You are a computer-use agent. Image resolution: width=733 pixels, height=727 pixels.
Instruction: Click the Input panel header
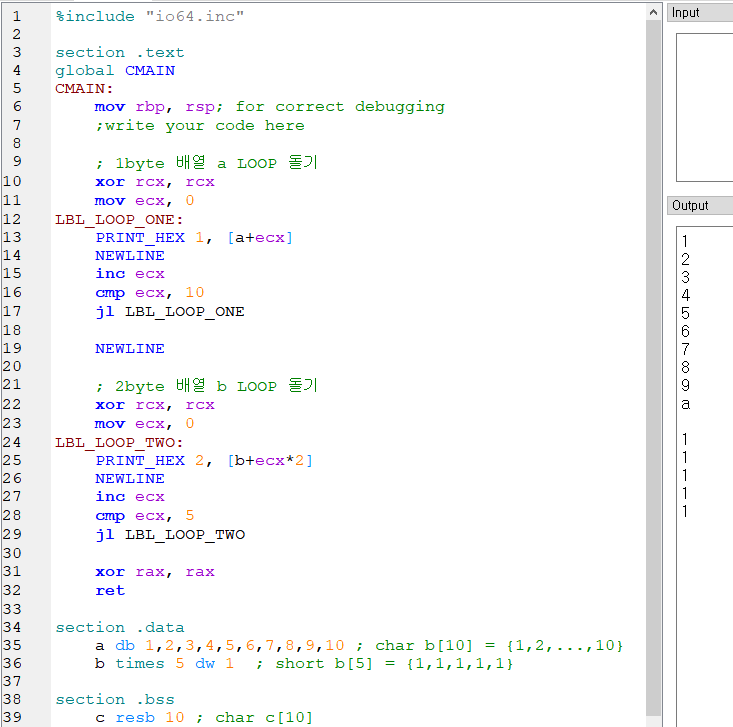700,13
